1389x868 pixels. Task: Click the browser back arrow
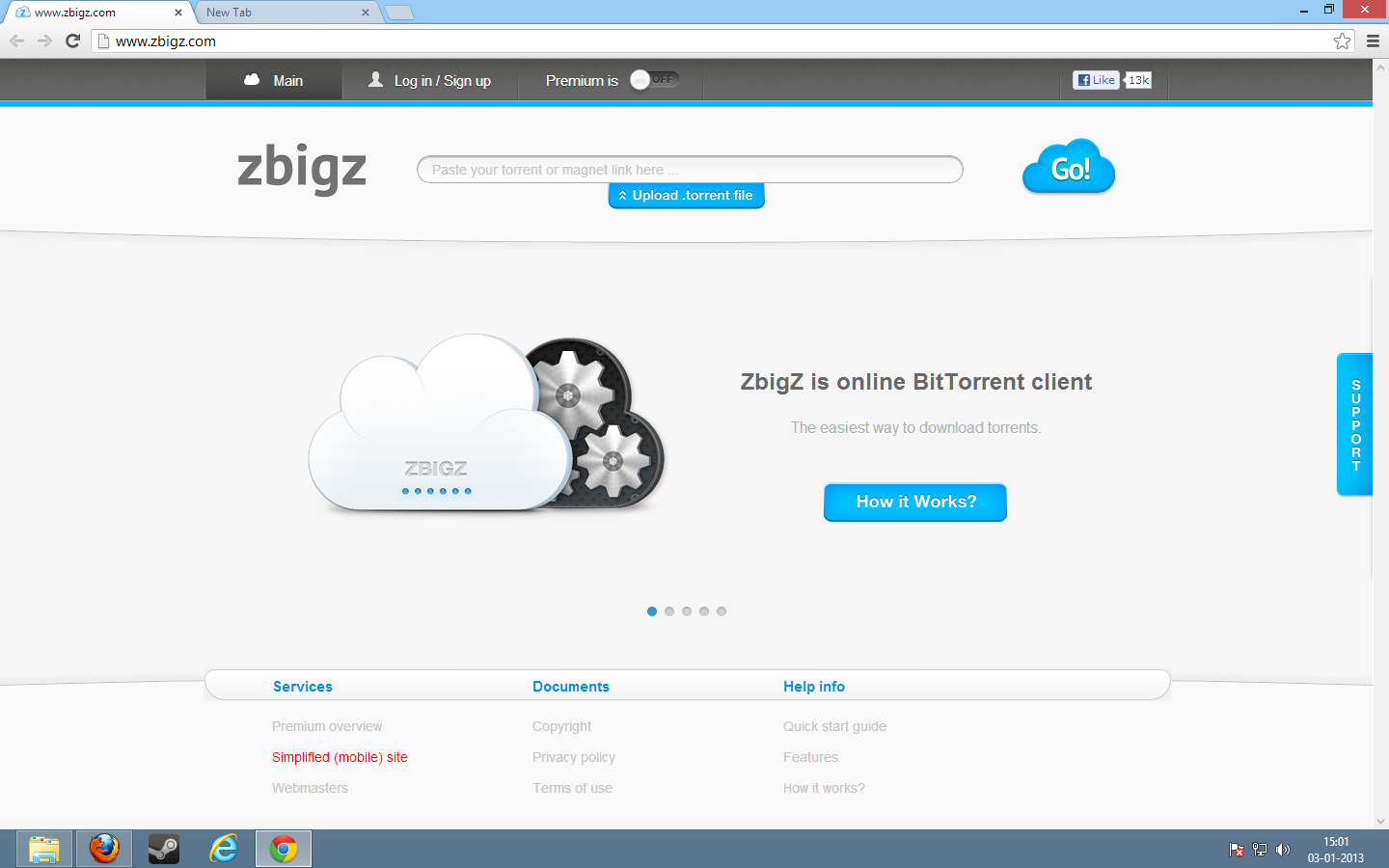point(16,41)
